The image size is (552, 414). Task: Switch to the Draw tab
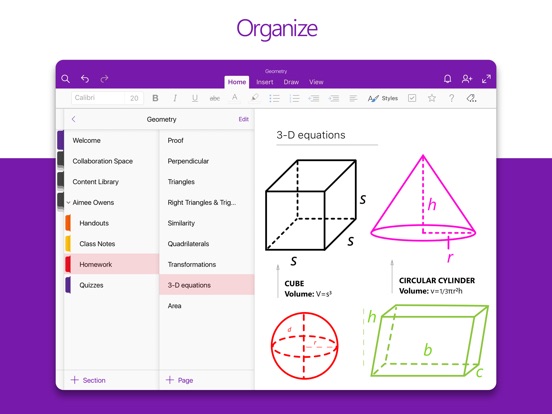[x=291, y=82]
